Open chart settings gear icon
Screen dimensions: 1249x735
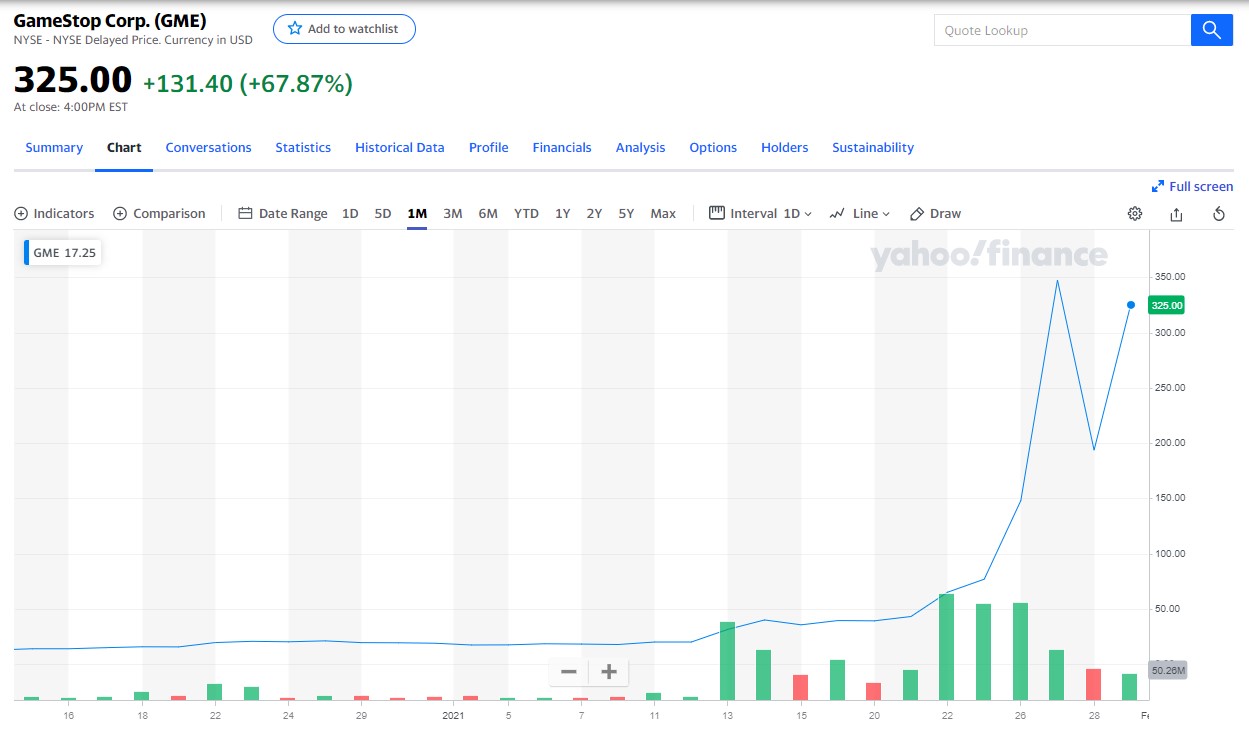[x=1135, y=213]
